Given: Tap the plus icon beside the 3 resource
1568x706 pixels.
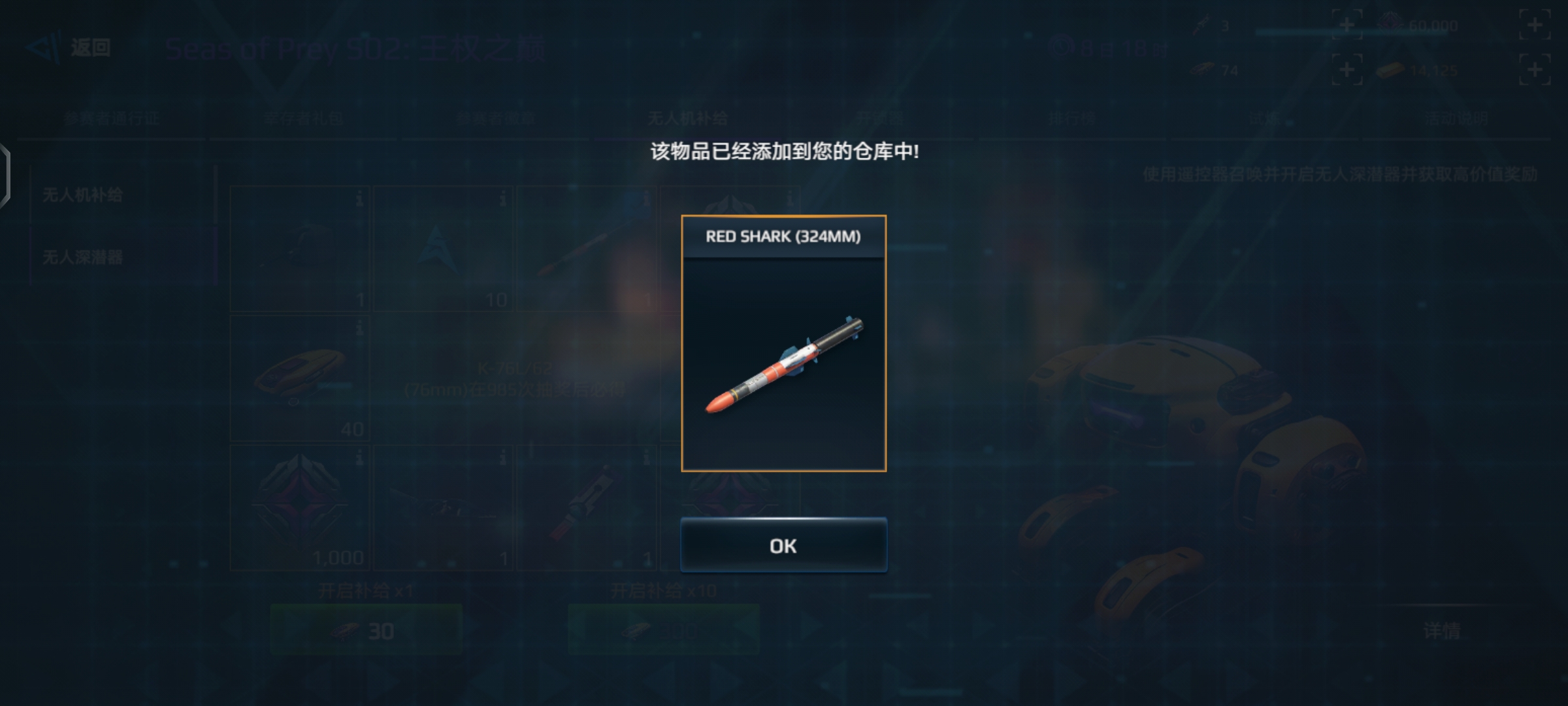Looking at the screenshot, I should pos(1347,25).
